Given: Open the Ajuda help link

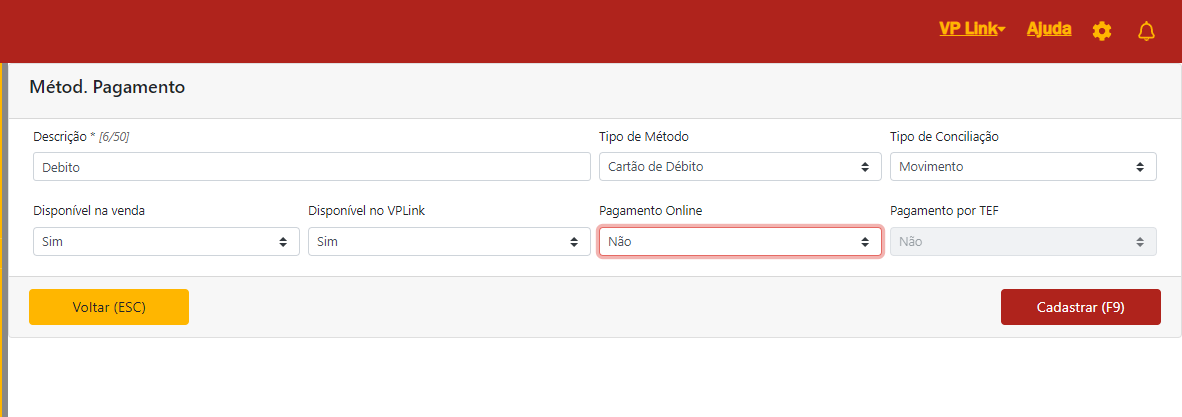Looking at the screenshot, I should 1049,29.
